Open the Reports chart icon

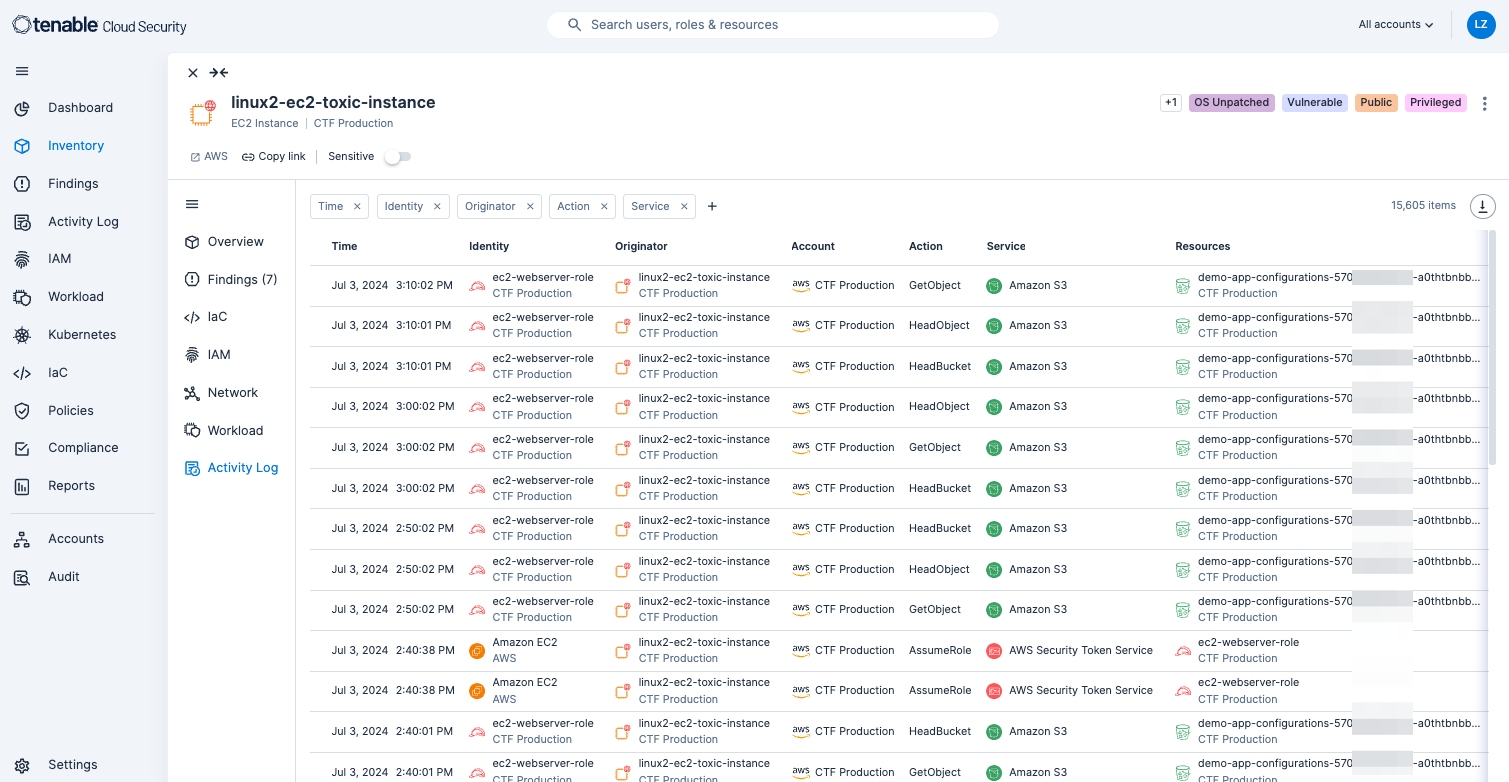click(22, 486)
